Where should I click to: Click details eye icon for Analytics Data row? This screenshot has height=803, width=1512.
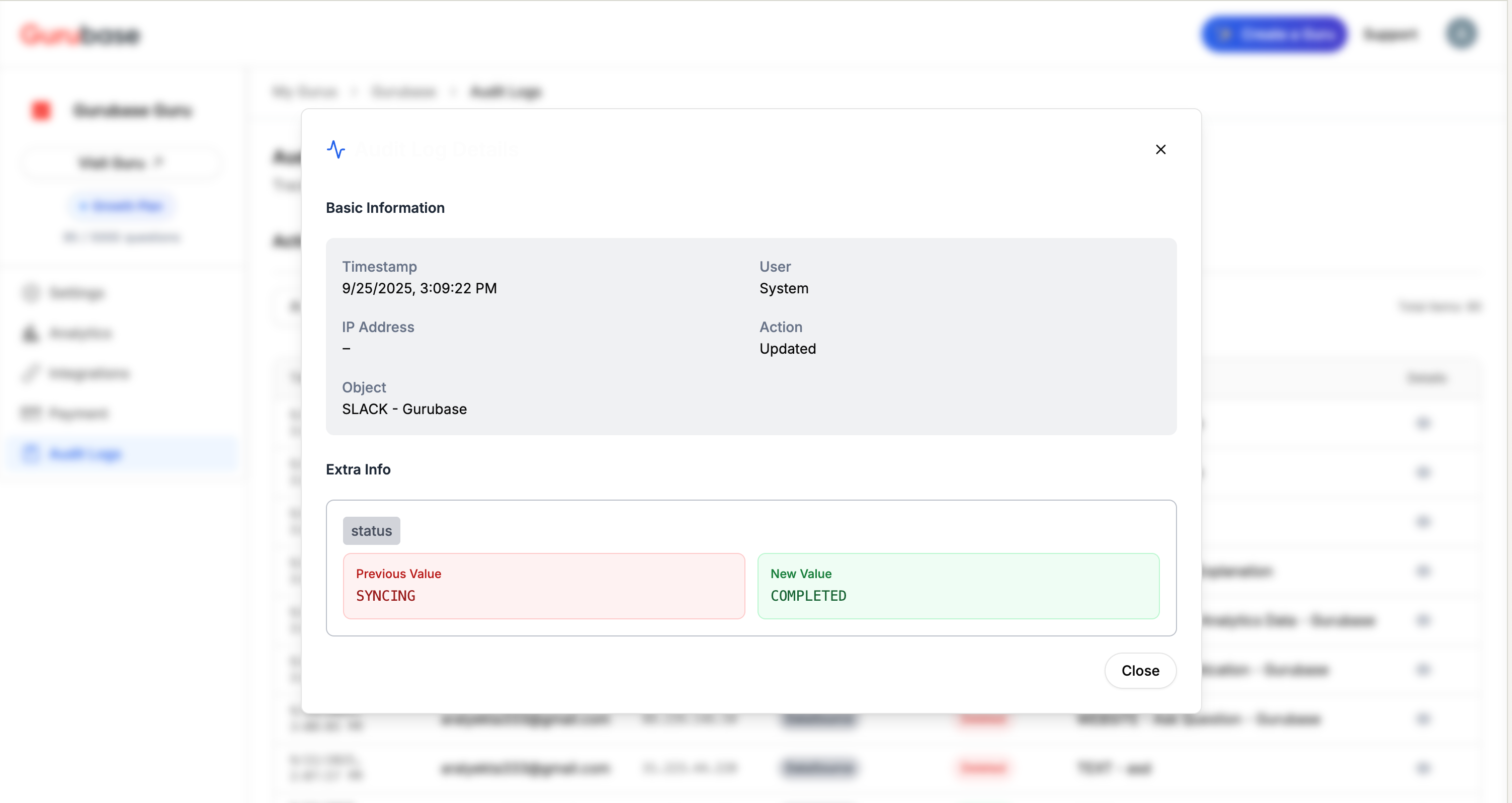pyautogui.click(x=1423, y=620)
